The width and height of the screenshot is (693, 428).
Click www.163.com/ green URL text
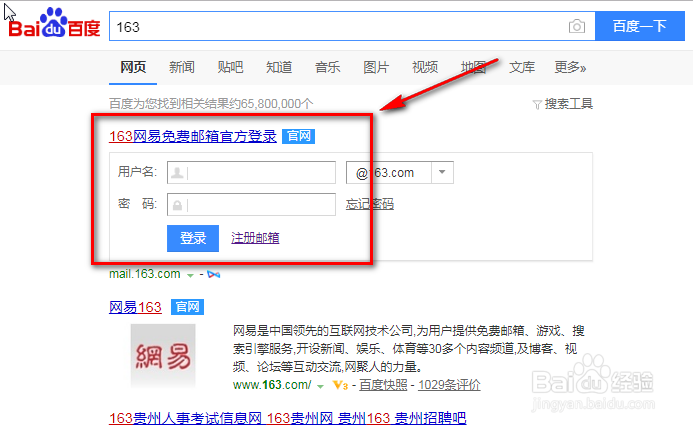coord(272,385)
